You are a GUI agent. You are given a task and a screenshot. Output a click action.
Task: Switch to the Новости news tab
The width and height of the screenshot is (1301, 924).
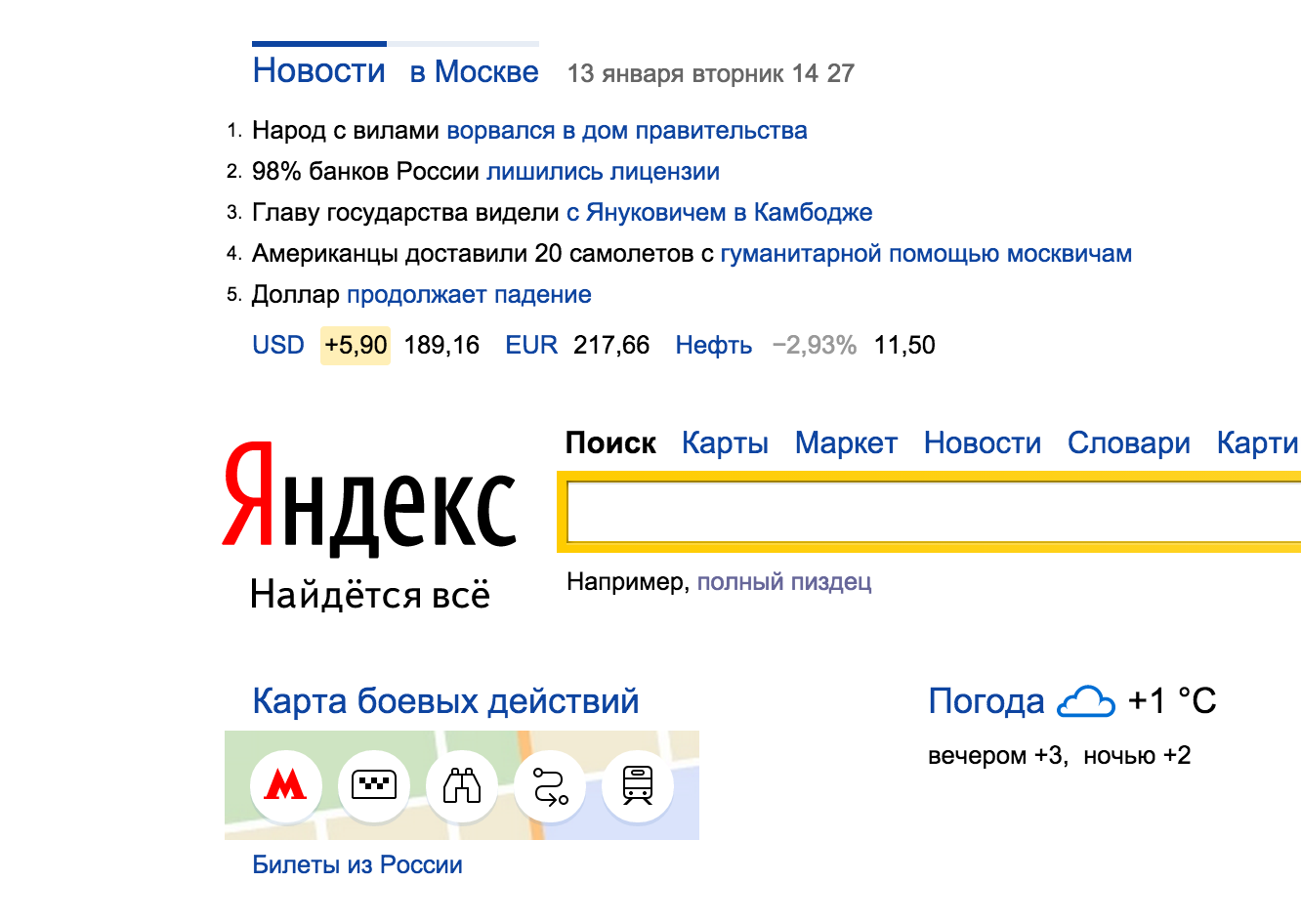click(x=319, y=71)
